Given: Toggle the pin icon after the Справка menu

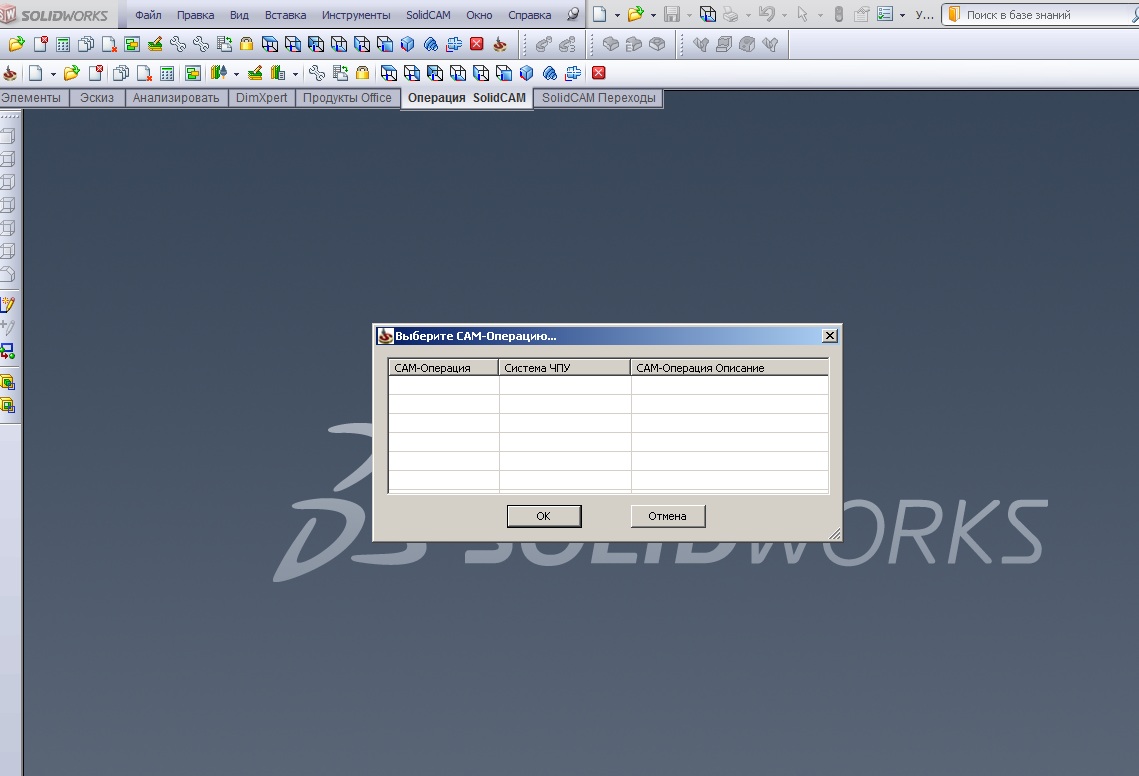Looking at the screenshot, I should (x=573, y=15).
